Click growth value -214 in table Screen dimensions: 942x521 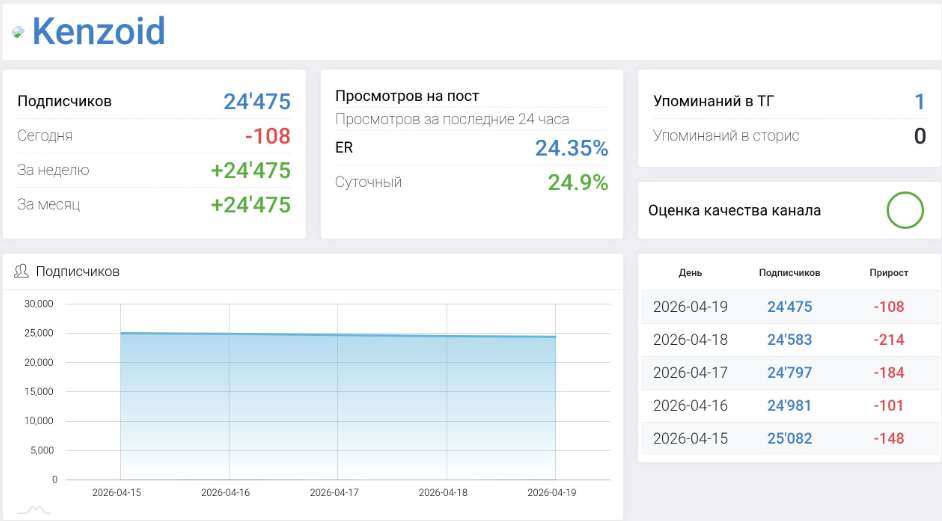[x=889, y=340]
